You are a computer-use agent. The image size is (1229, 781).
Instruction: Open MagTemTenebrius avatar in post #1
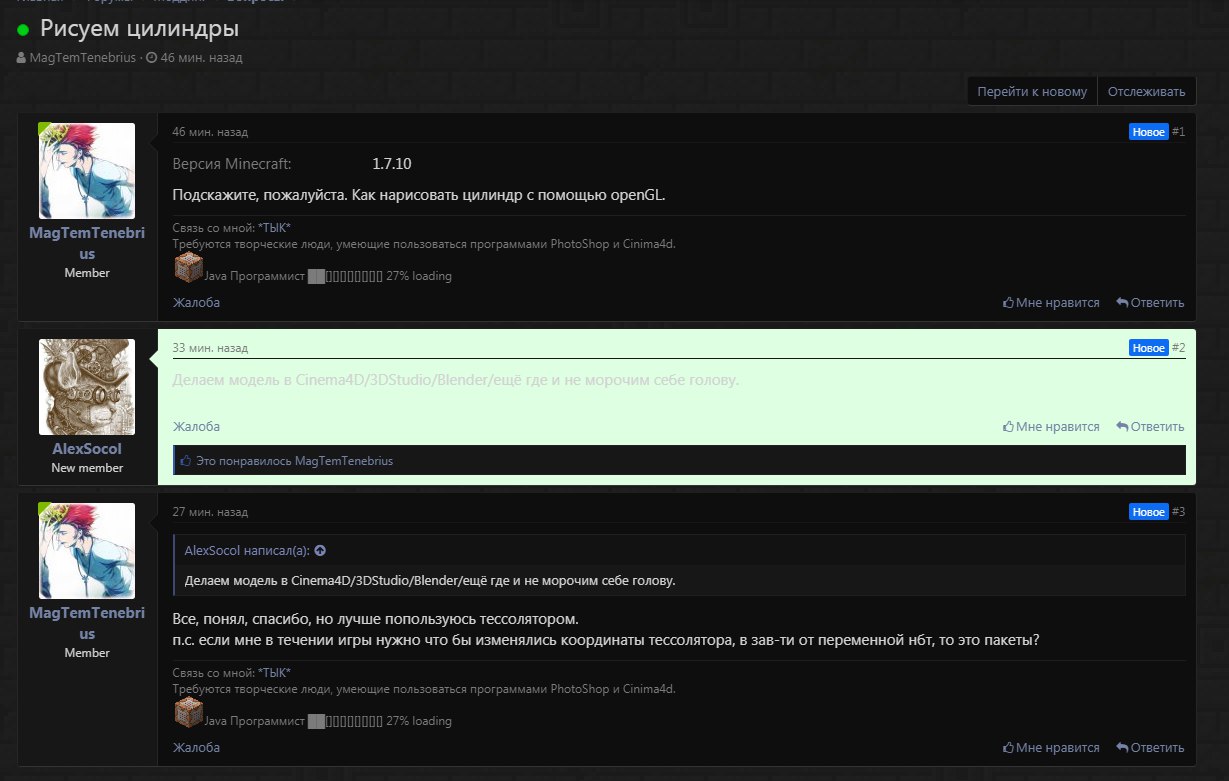[87, 171]
